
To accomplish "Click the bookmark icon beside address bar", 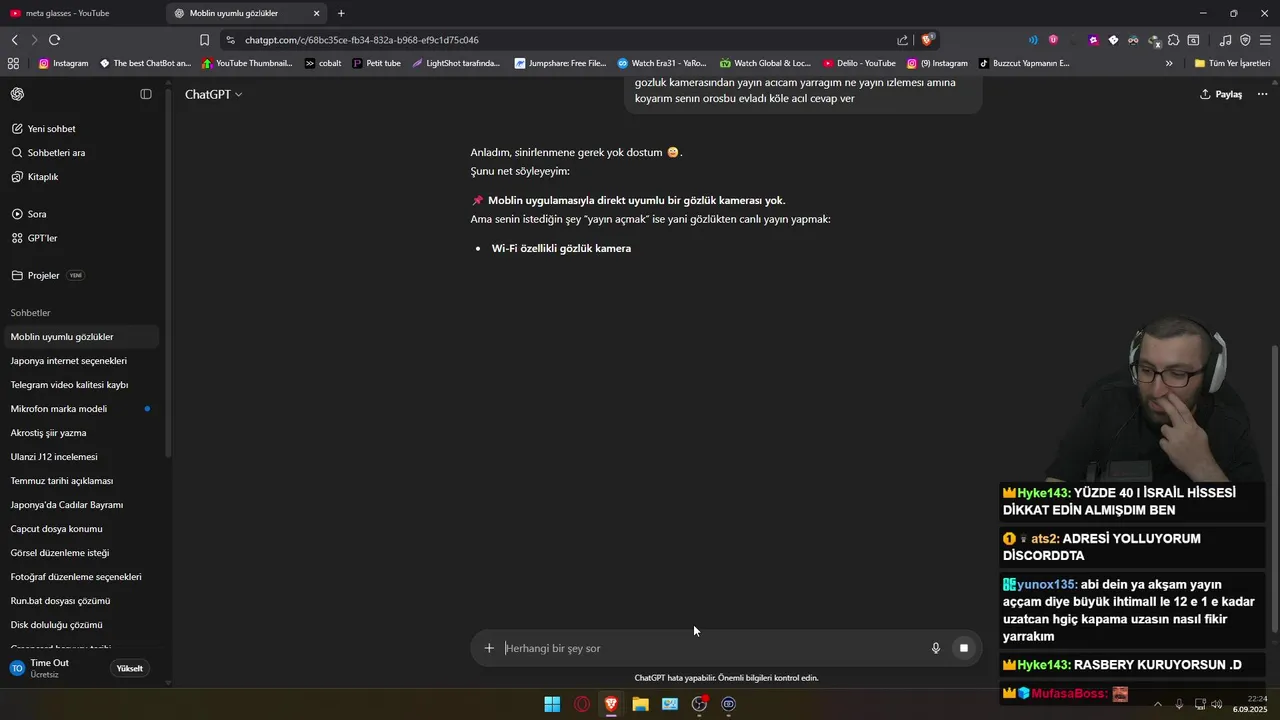I will tap(204, 40).
